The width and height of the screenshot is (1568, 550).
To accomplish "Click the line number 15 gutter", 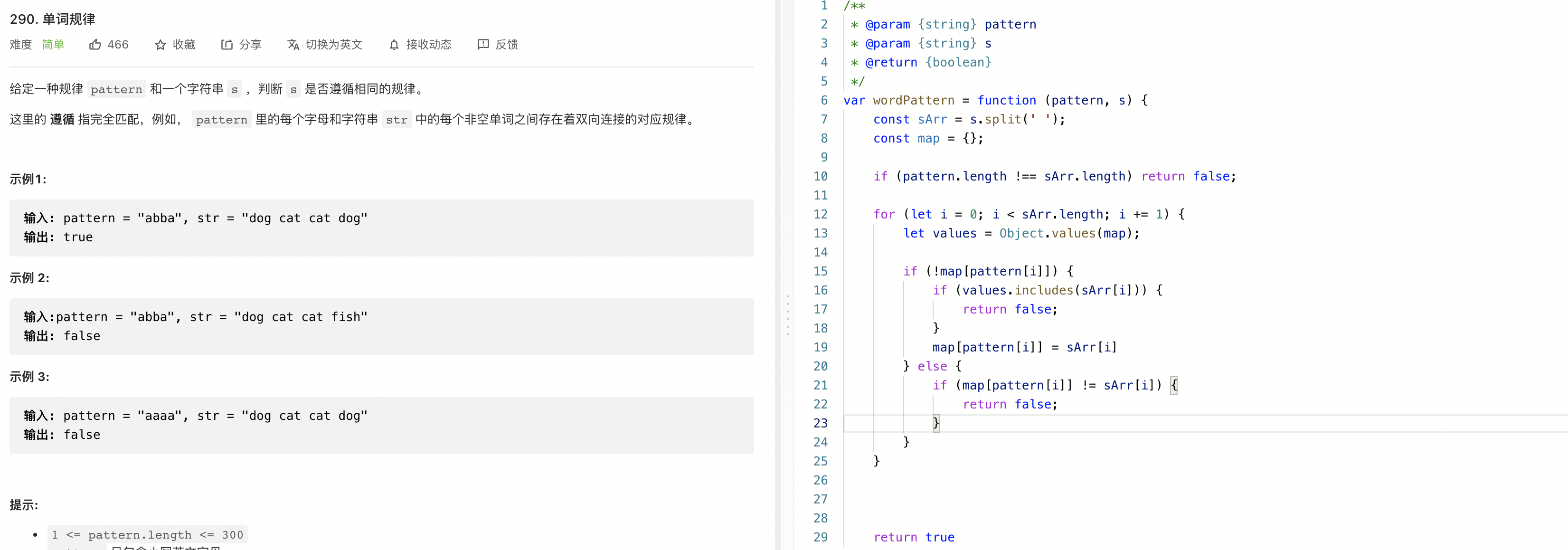I will [820, 271].
